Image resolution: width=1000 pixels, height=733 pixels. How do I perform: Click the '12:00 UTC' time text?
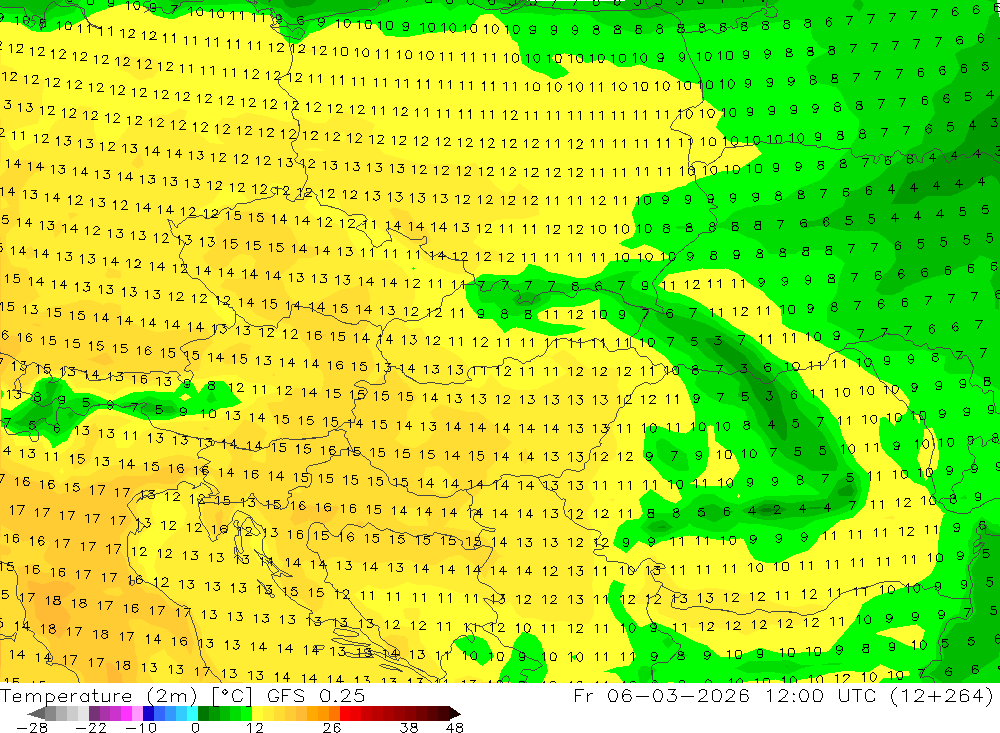(820, 695)
